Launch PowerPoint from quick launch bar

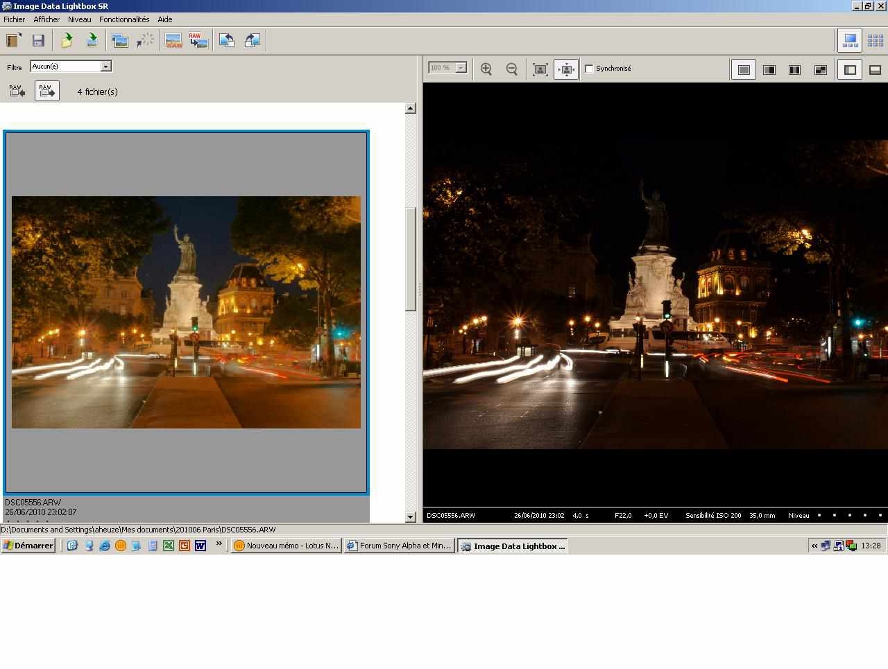184,546
